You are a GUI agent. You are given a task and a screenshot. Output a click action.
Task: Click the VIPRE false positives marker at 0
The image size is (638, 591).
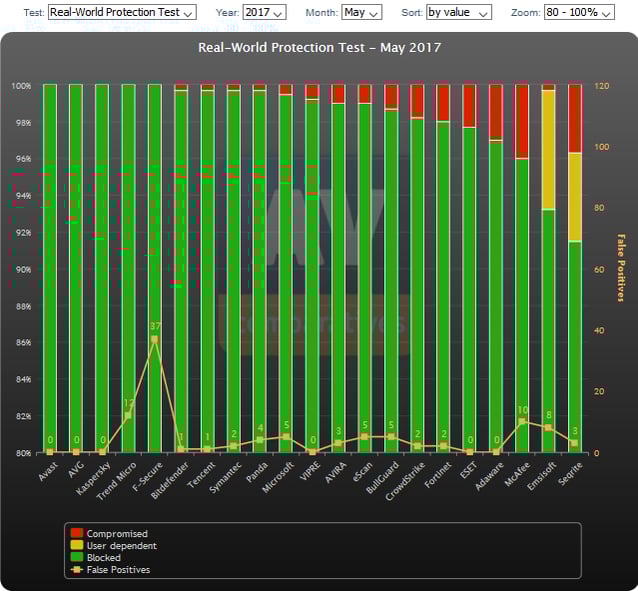pyautogui.click(x=312, y=452)
